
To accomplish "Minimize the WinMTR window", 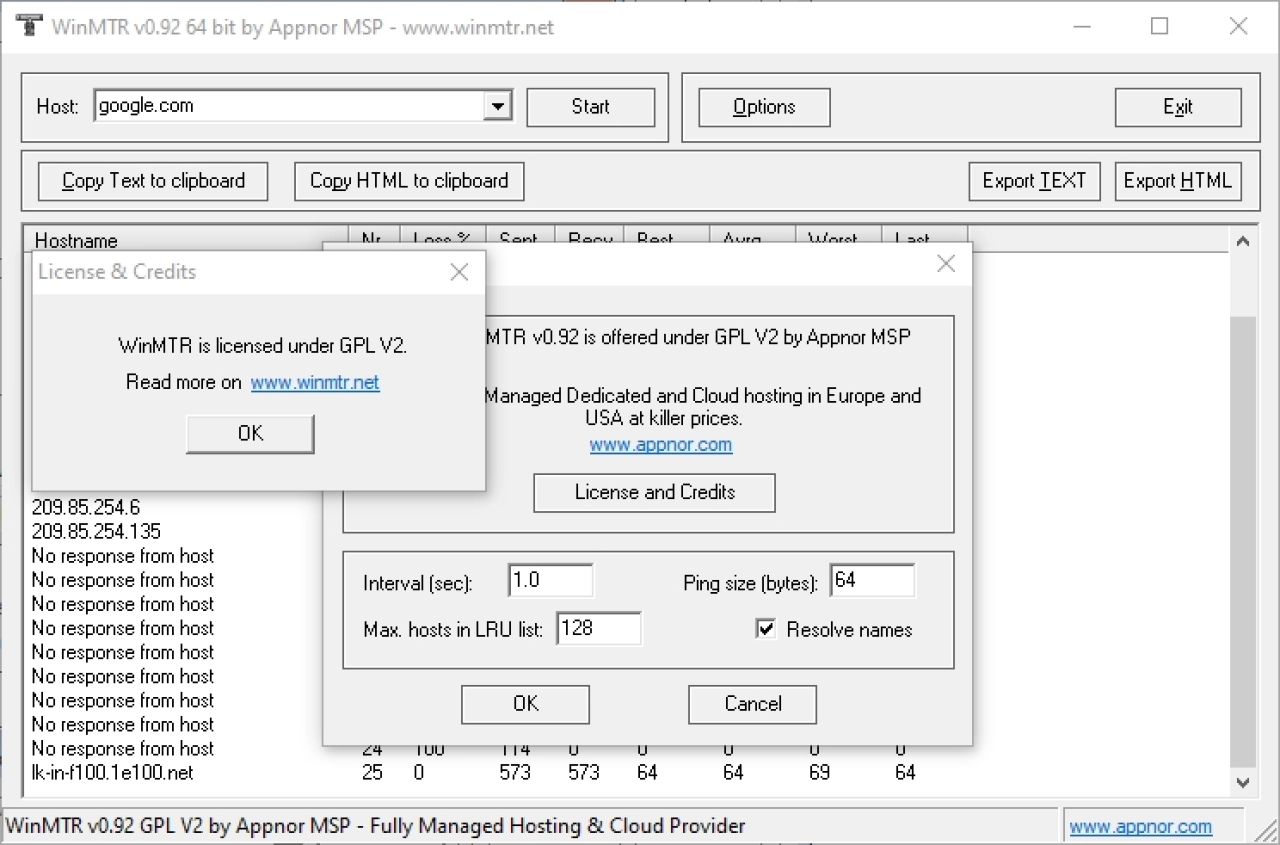I will pyautogui.click(x=1081, y=27).
